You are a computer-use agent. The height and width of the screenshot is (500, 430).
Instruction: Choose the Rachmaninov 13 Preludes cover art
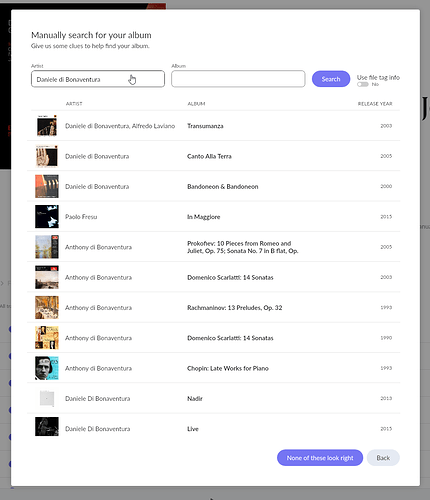point(47,307)
